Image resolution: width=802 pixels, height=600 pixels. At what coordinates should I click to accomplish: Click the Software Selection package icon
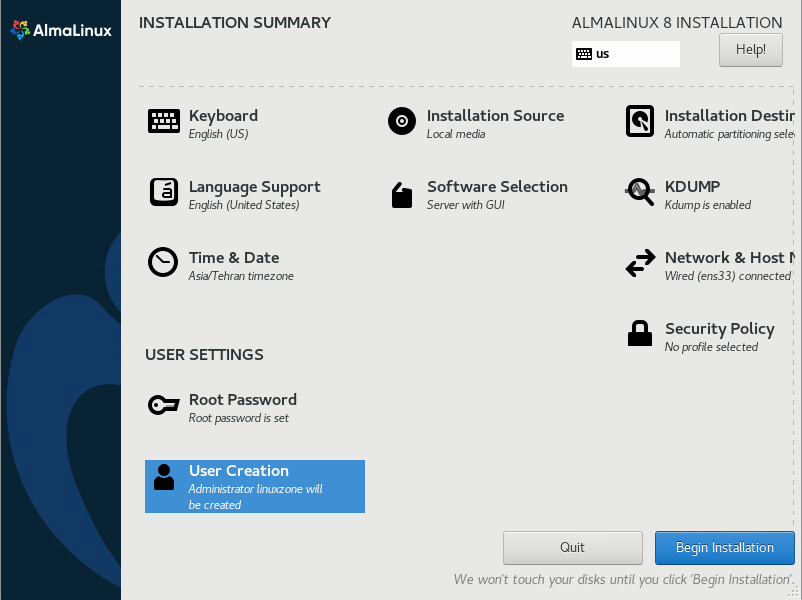pyautogui.click(x=402, y=195)
